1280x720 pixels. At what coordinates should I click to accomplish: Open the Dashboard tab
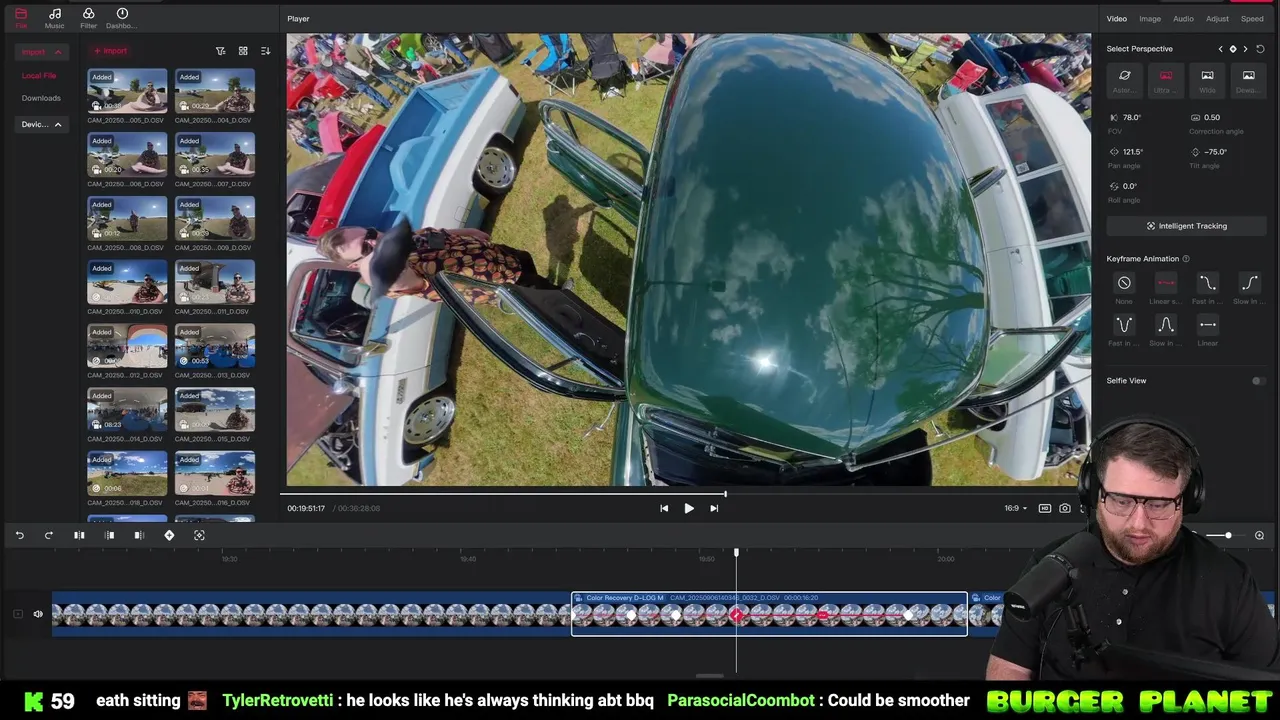click(122, 18)
